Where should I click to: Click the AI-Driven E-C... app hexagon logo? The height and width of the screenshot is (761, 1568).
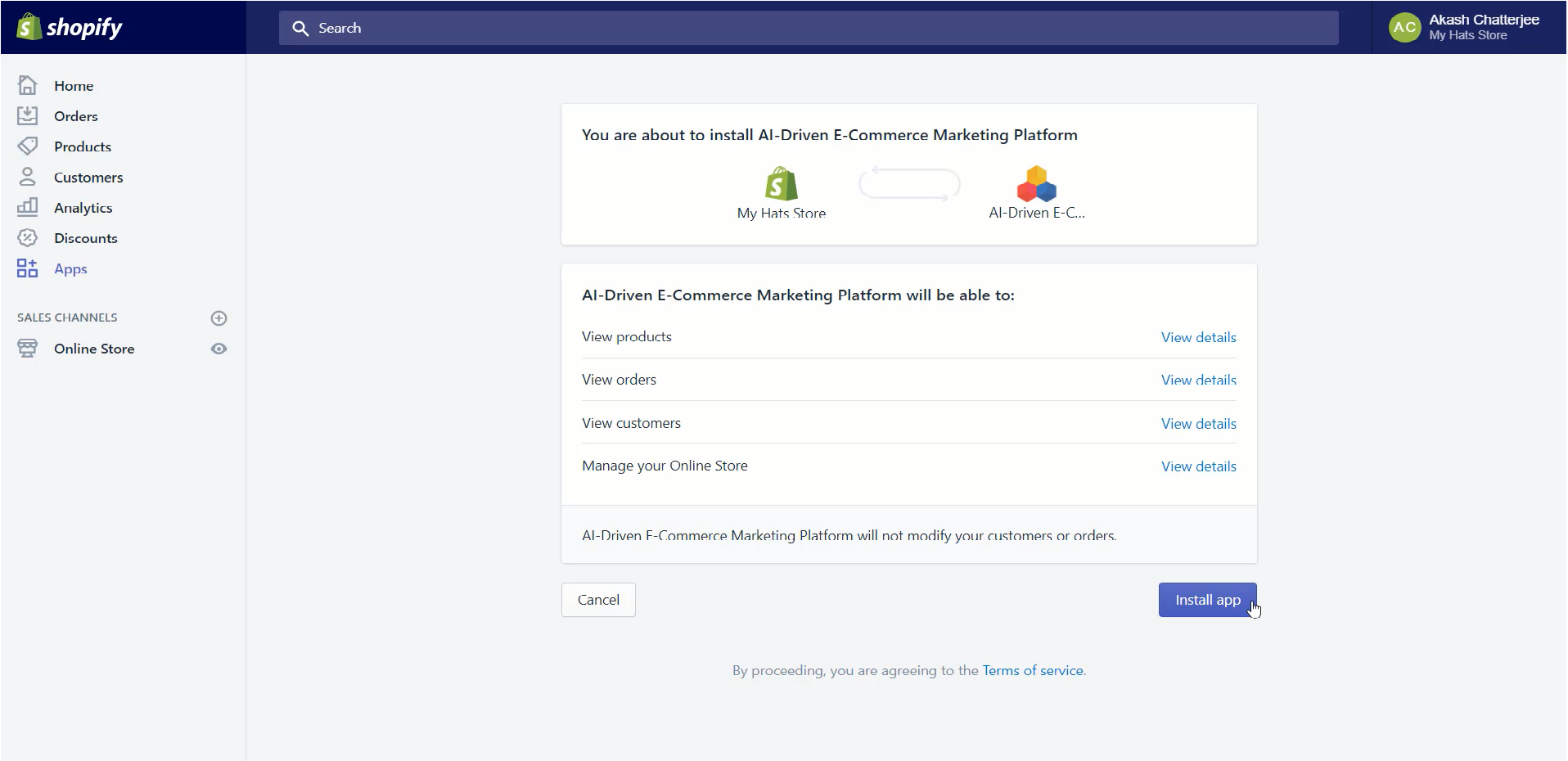pos(1036,184)
